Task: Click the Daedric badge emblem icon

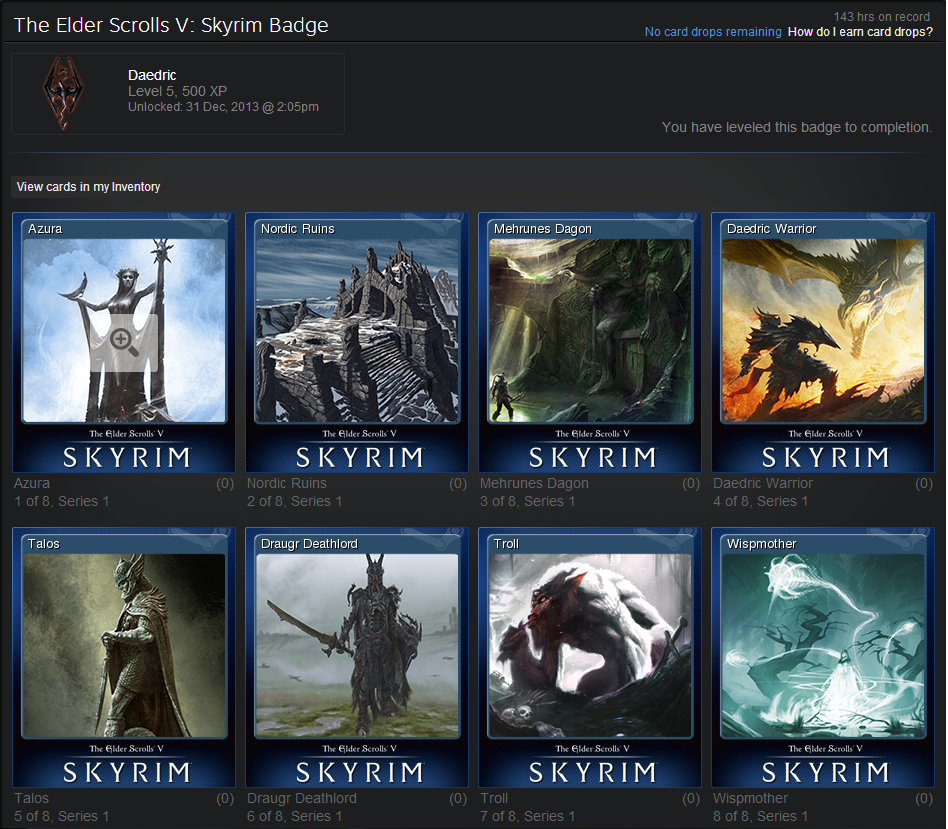Action: pyautogui.click(x=63, y=94)
